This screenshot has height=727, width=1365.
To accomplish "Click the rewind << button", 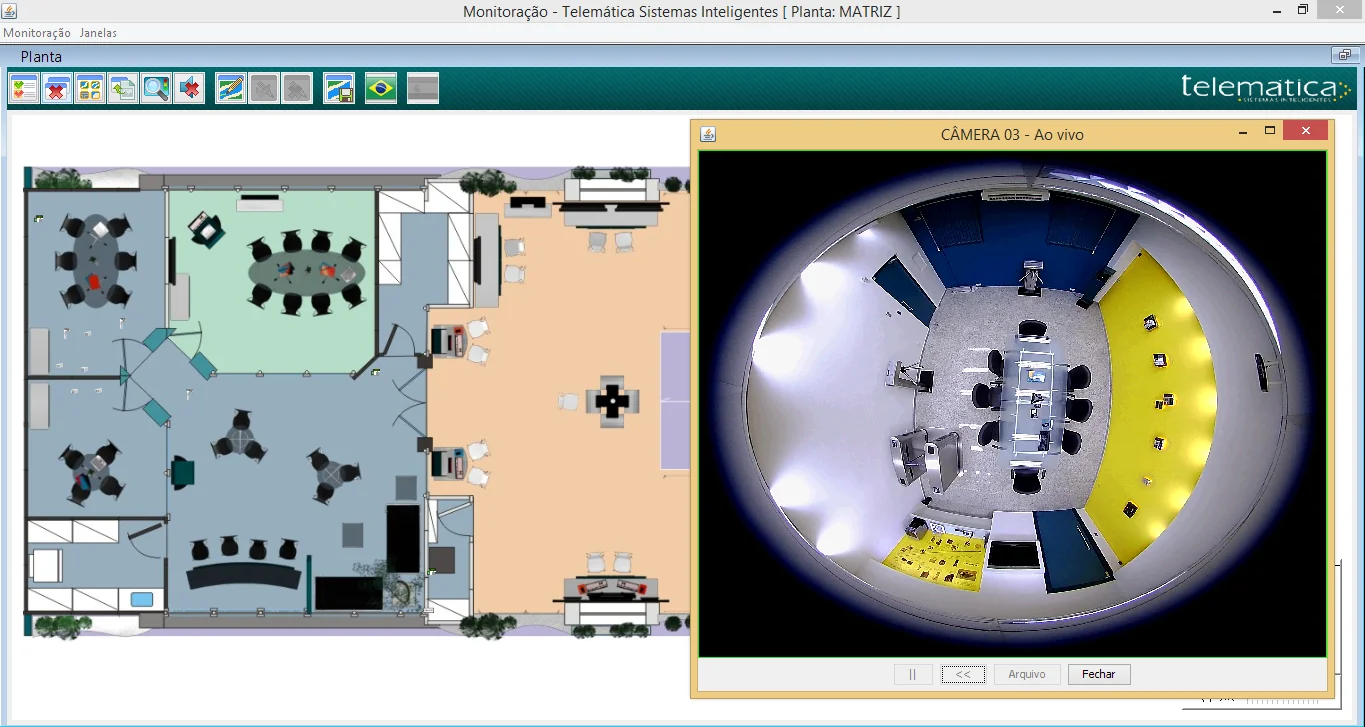I will (x=963, y=674).
